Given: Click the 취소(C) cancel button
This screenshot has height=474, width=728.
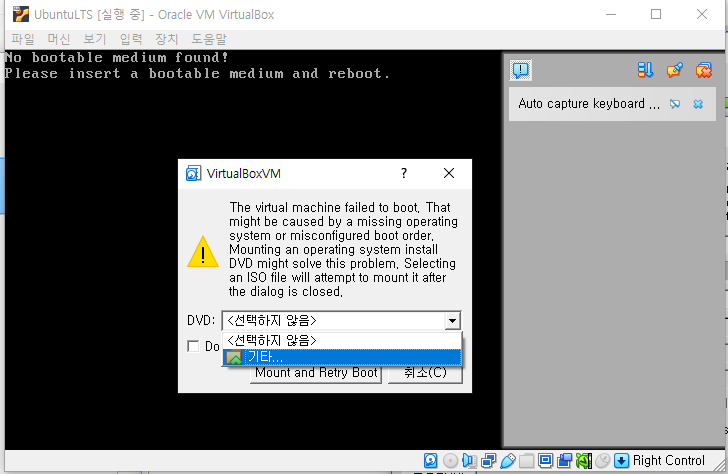Looking at the screenshot, I should pos(425,373).
